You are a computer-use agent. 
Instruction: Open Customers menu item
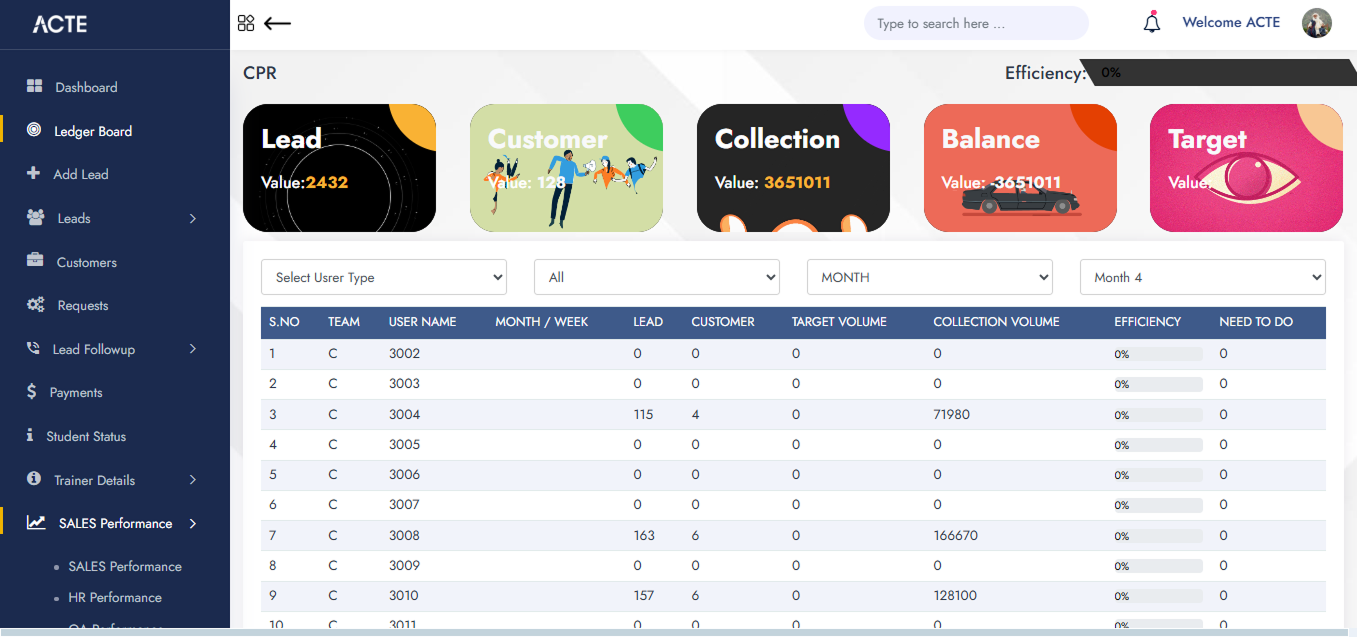tap(87, 262)
